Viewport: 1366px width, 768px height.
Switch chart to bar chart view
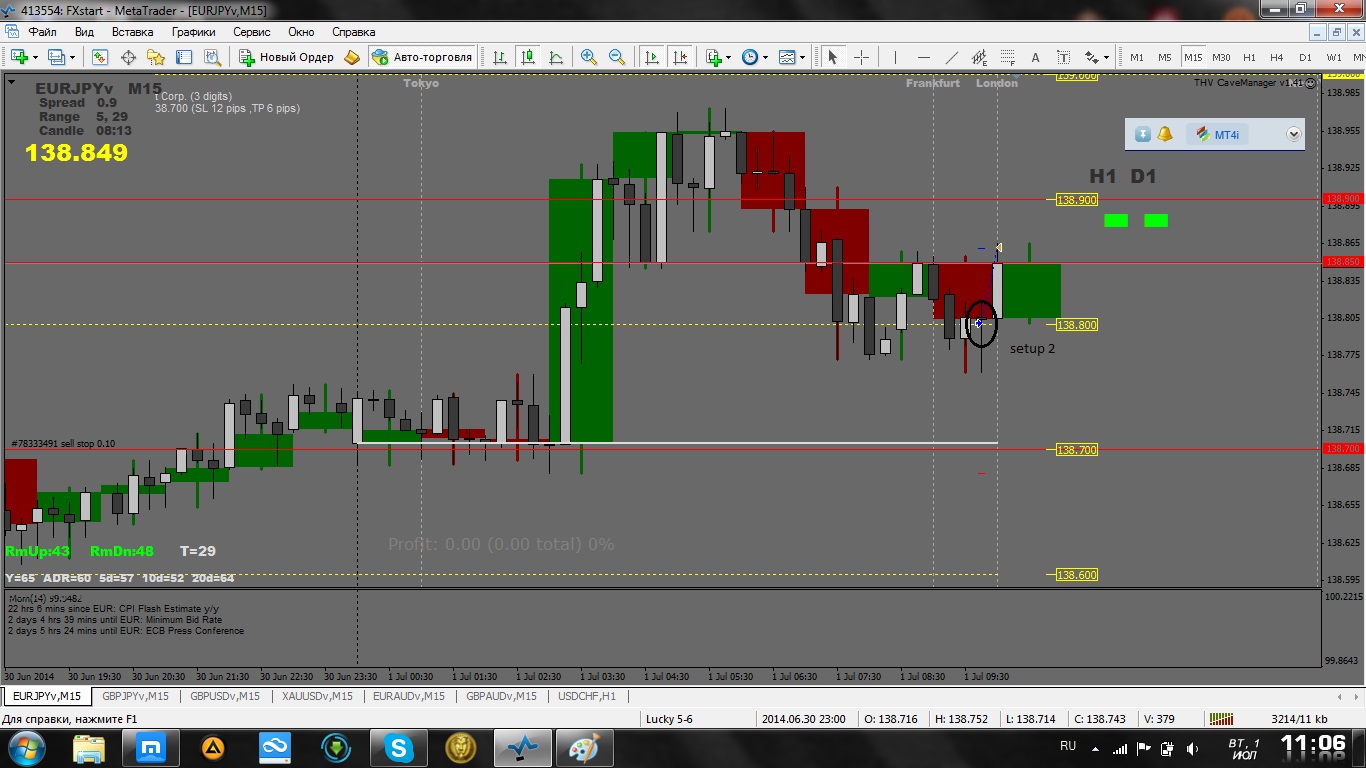coord(500,57)
